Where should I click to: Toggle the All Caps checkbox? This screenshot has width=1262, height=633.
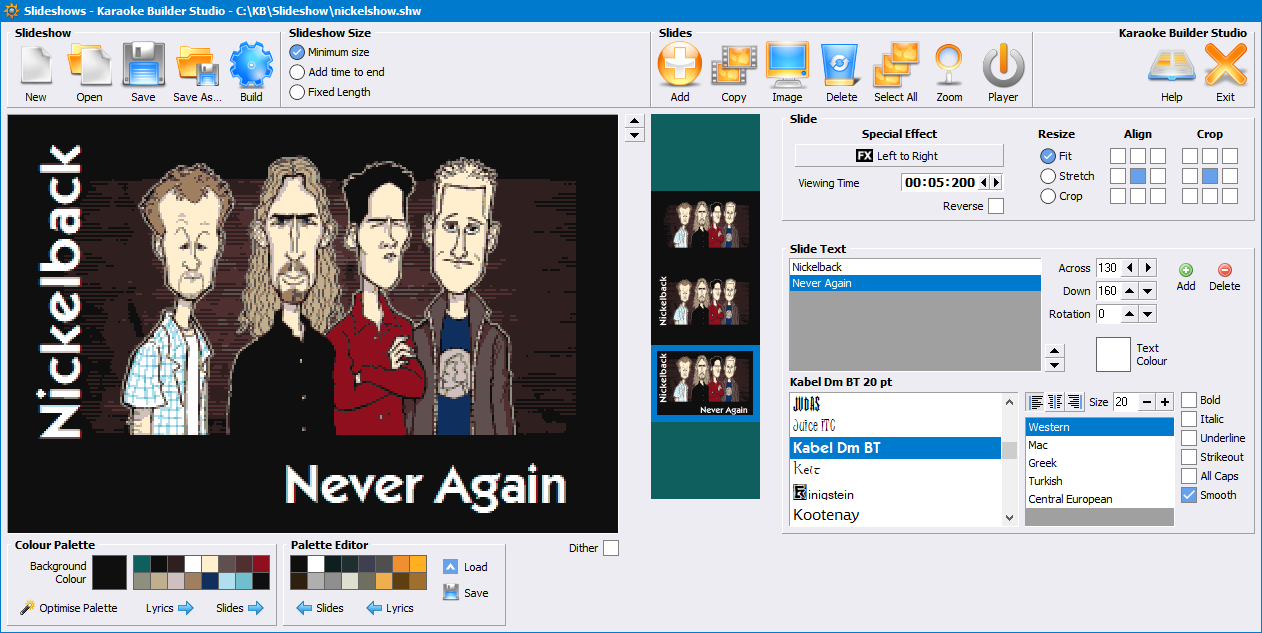coord(1189,476)
